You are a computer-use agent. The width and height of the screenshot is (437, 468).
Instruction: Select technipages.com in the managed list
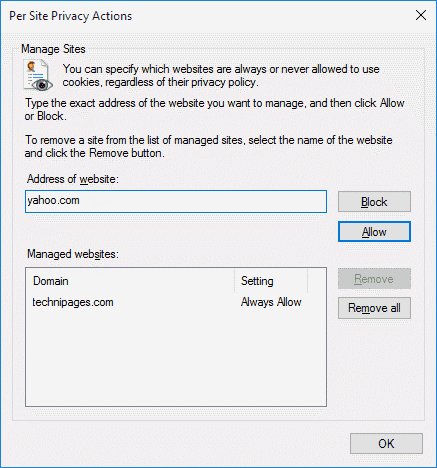[73, 302]
